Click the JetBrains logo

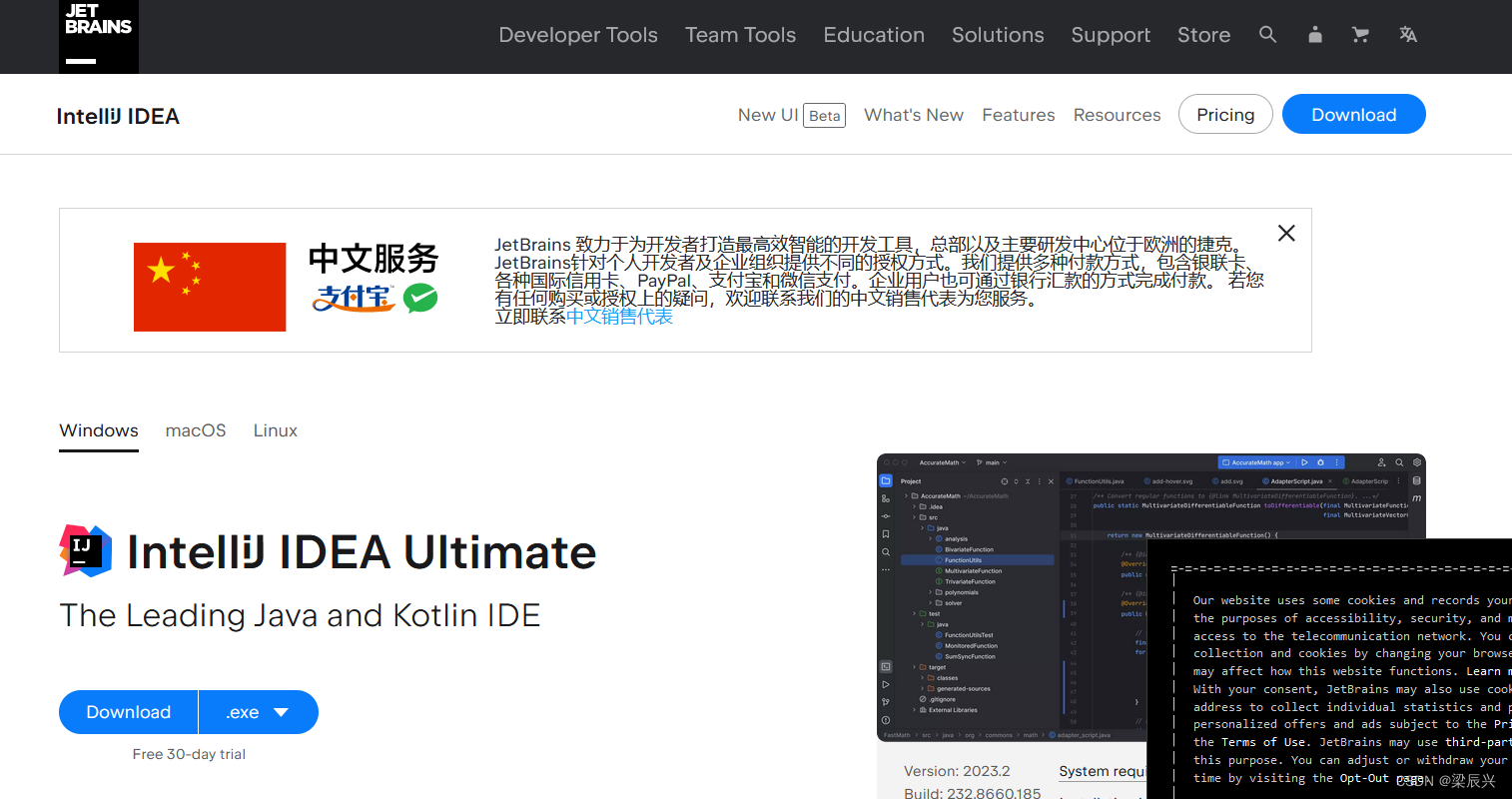pos(99,36)
